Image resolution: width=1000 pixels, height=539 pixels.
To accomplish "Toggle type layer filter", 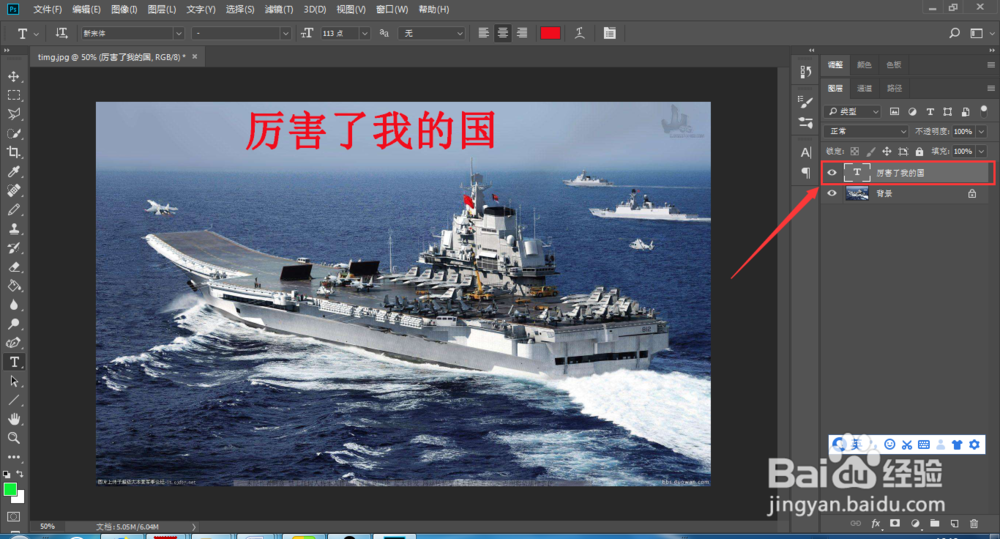I will pos(930,112).
